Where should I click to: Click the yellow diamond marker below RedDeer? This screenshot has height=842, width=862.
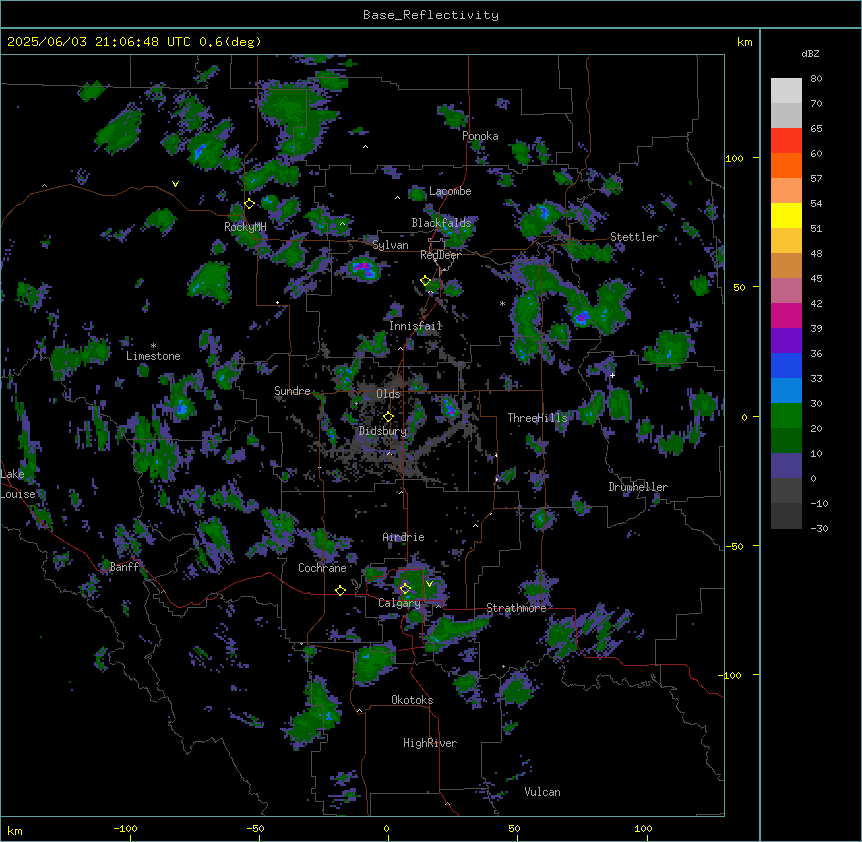point(426,281)
